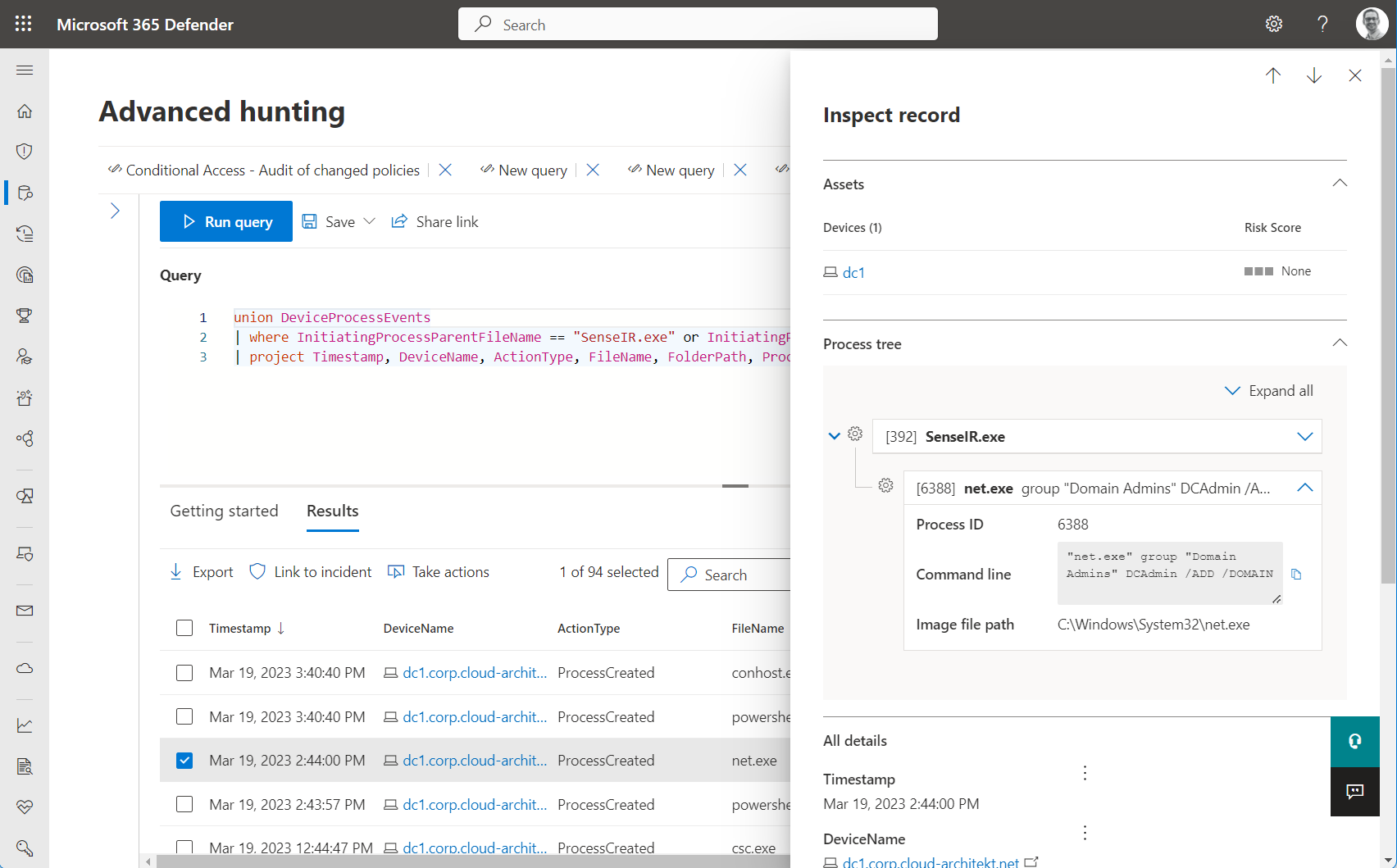This screenshot has height=868, width=1397.
Task: Sort results by Timestamp column
Action: (x=246, y=628)
